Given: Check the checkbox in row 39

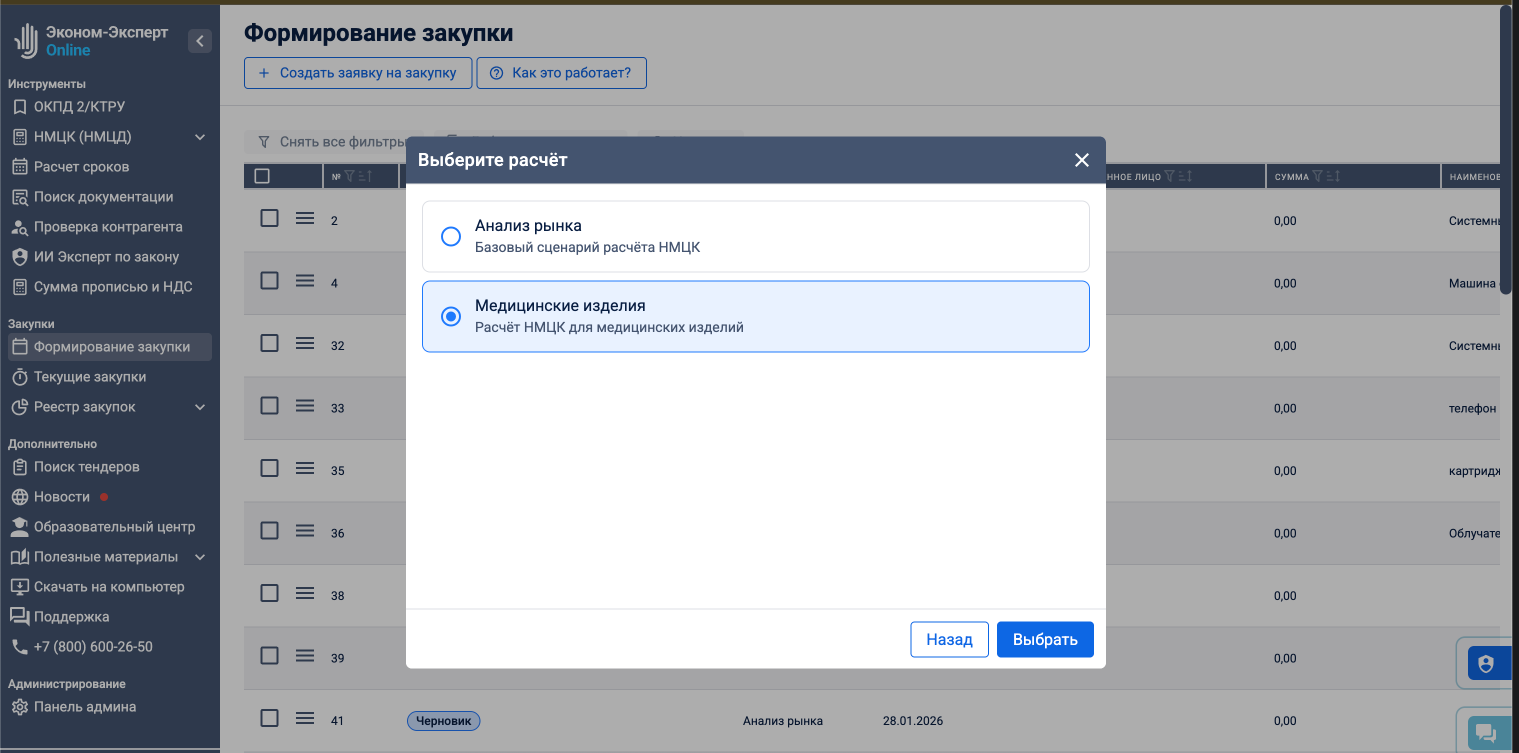Looking at the screenshot, I should pyautogui.click(x=269, y=656).
